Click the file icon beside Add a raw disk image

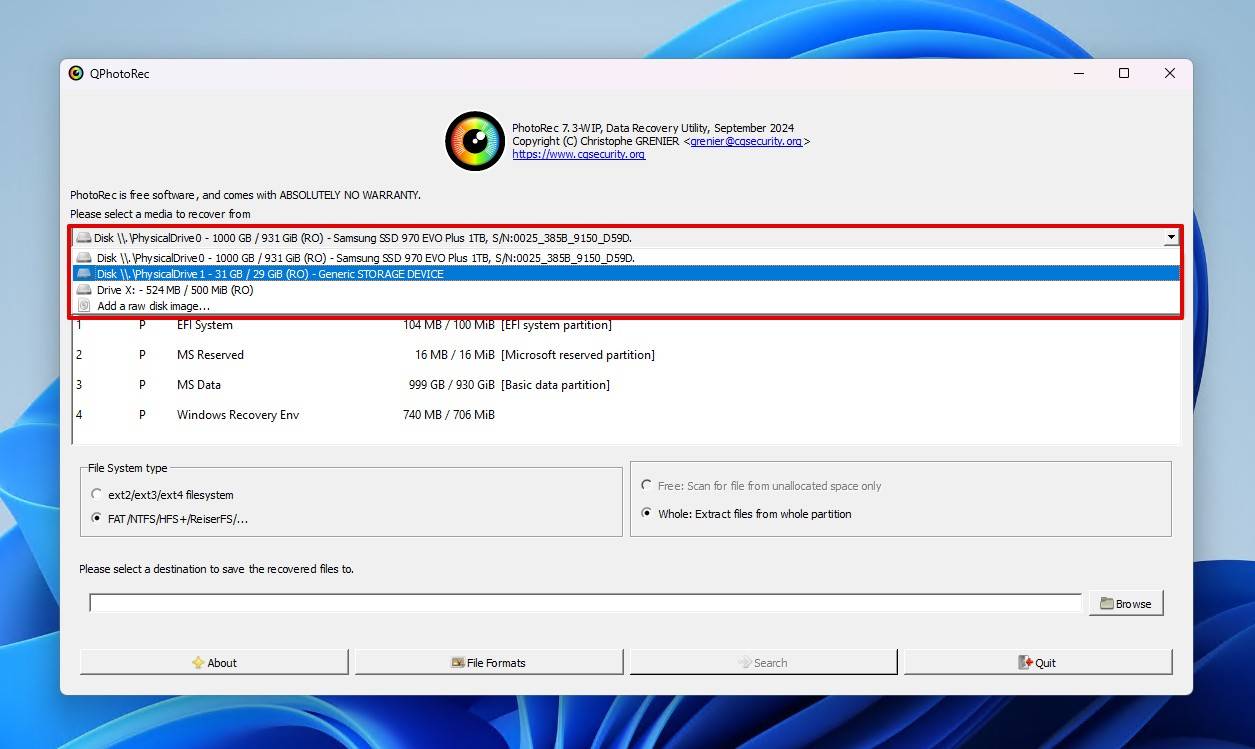pos(85,306)
